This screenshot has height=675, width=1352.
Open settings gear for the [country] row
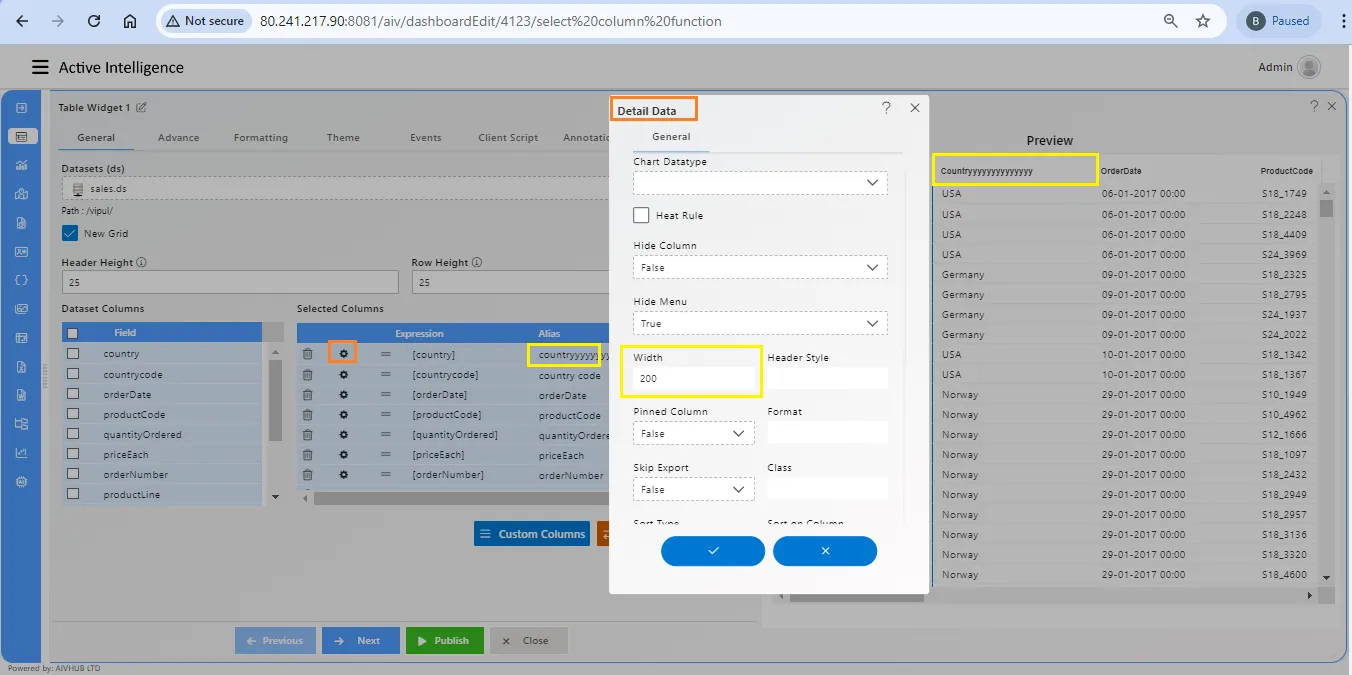coord(344,354)
